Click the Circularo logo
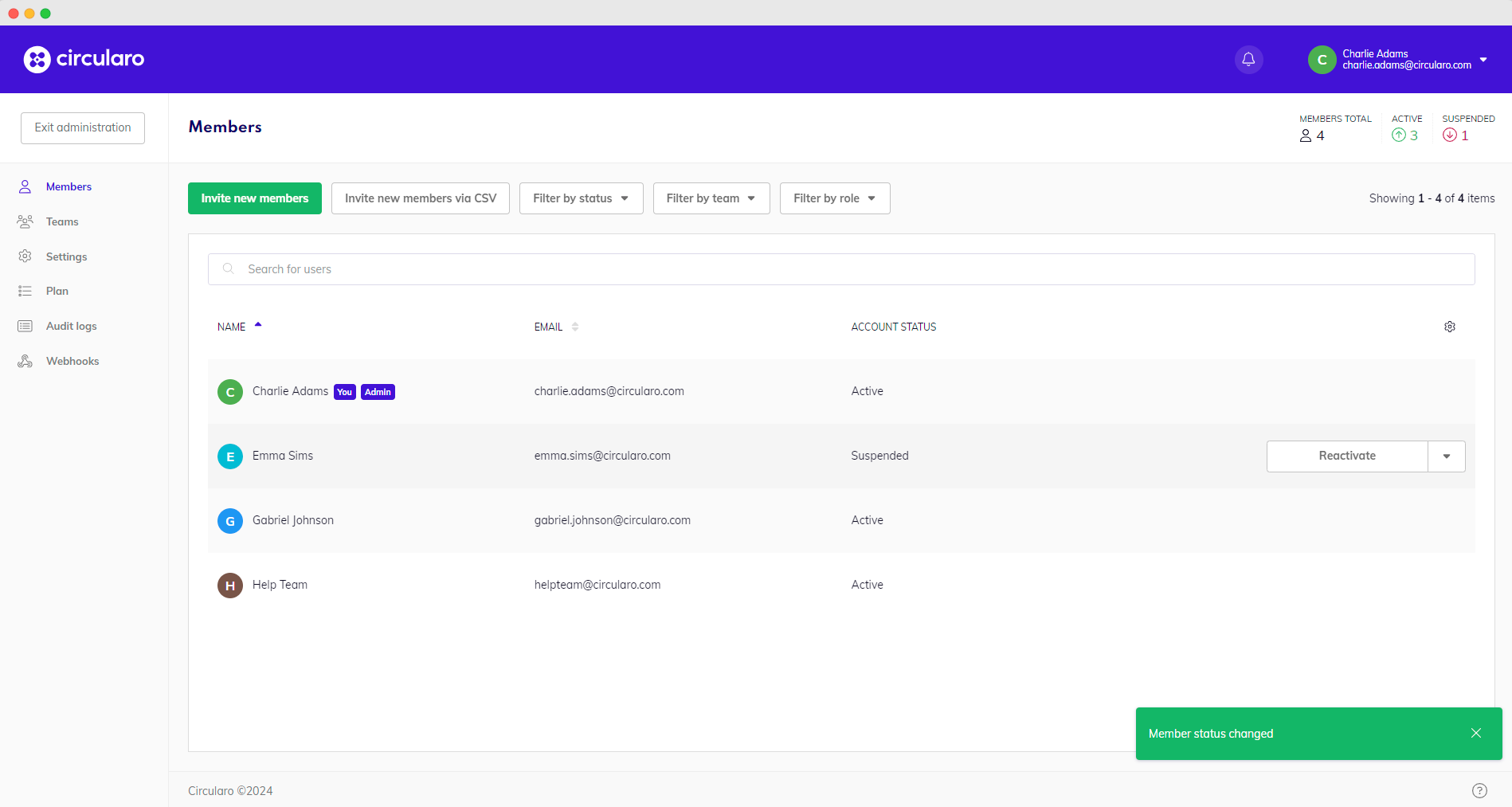Viewport: 1512px width, 807px height. (x=84, y=59)
